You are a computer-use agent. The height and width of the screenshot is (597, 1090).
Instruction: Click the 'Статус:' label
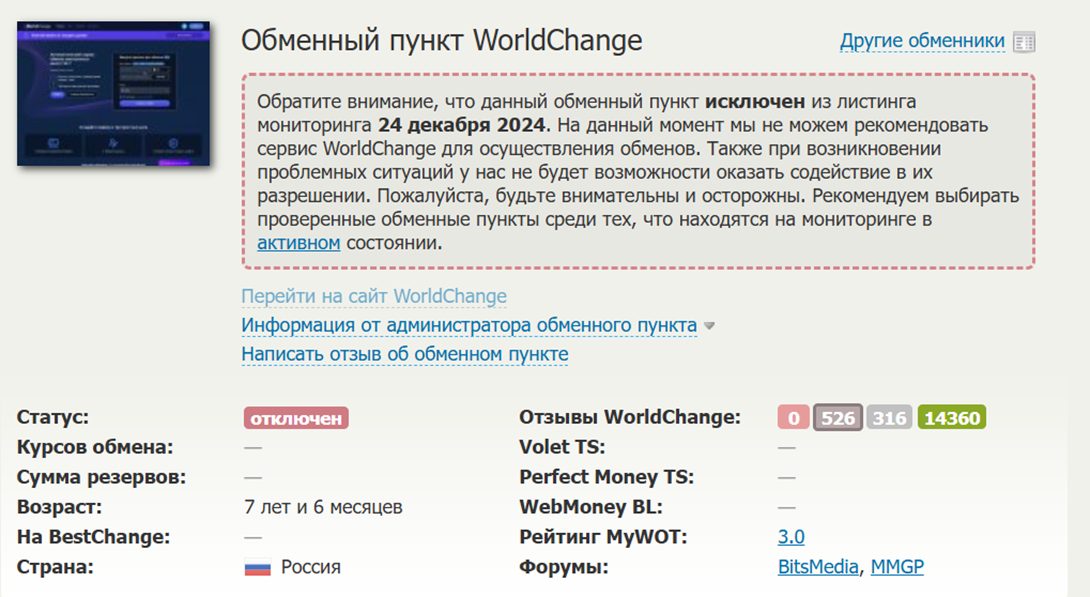point(53,418)
